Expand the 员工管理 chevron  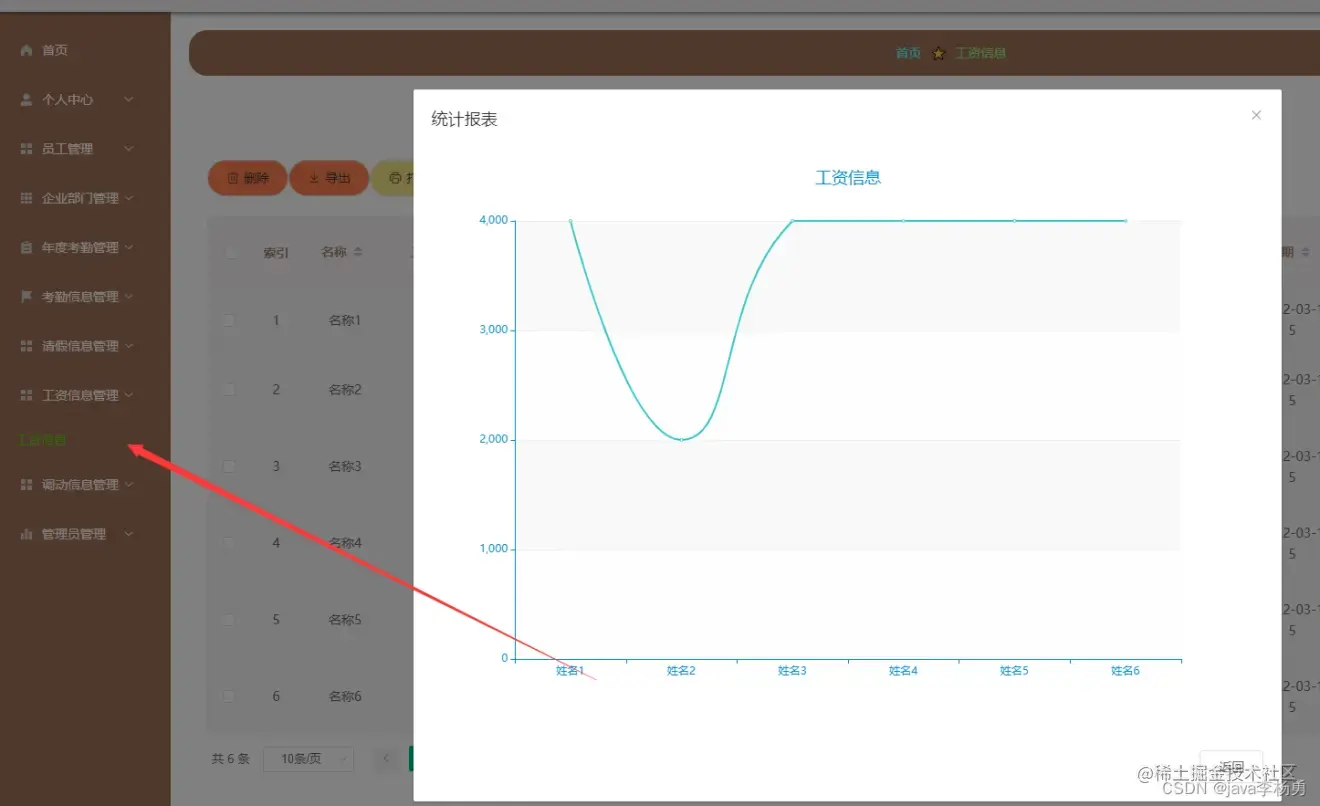[x=128, y=149]
